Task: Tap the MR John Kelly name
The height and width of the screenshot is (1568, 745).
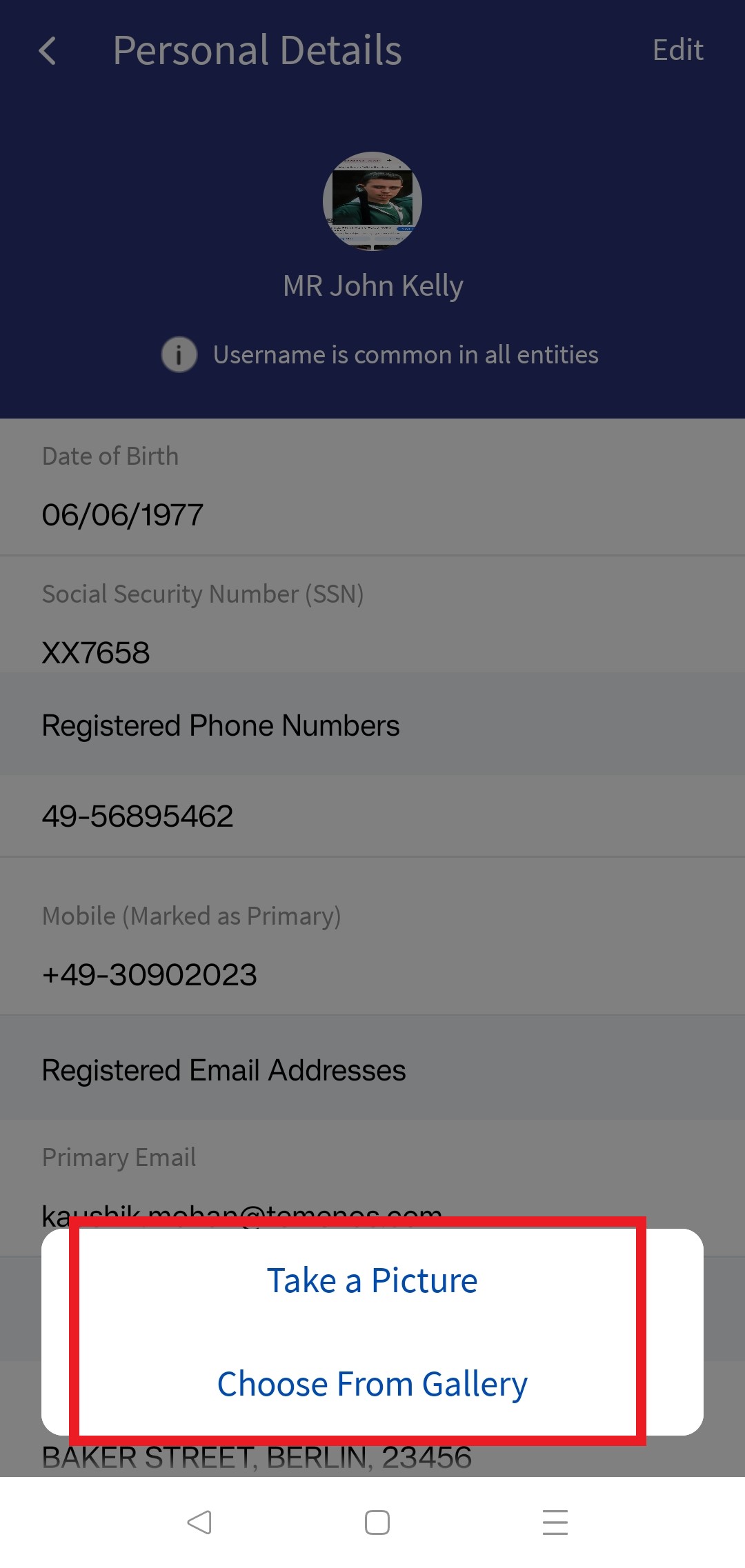Action: click(372, 285)
